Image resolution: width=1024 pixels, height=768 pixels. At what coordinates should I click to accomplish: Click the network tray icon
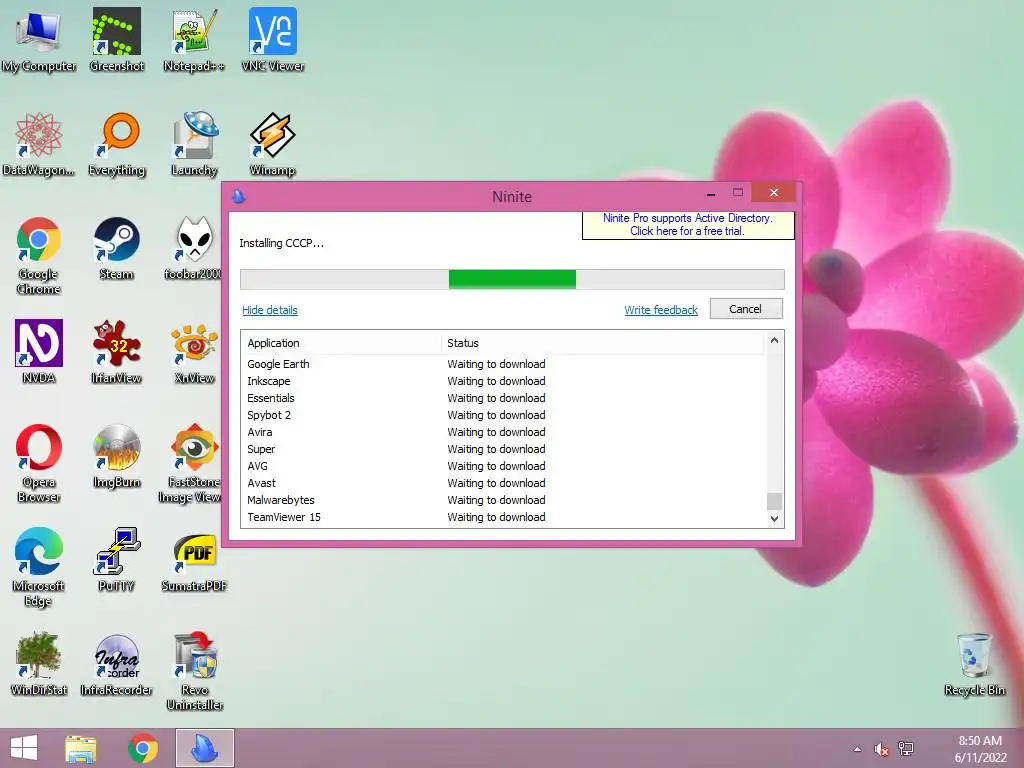pos(906,749)
